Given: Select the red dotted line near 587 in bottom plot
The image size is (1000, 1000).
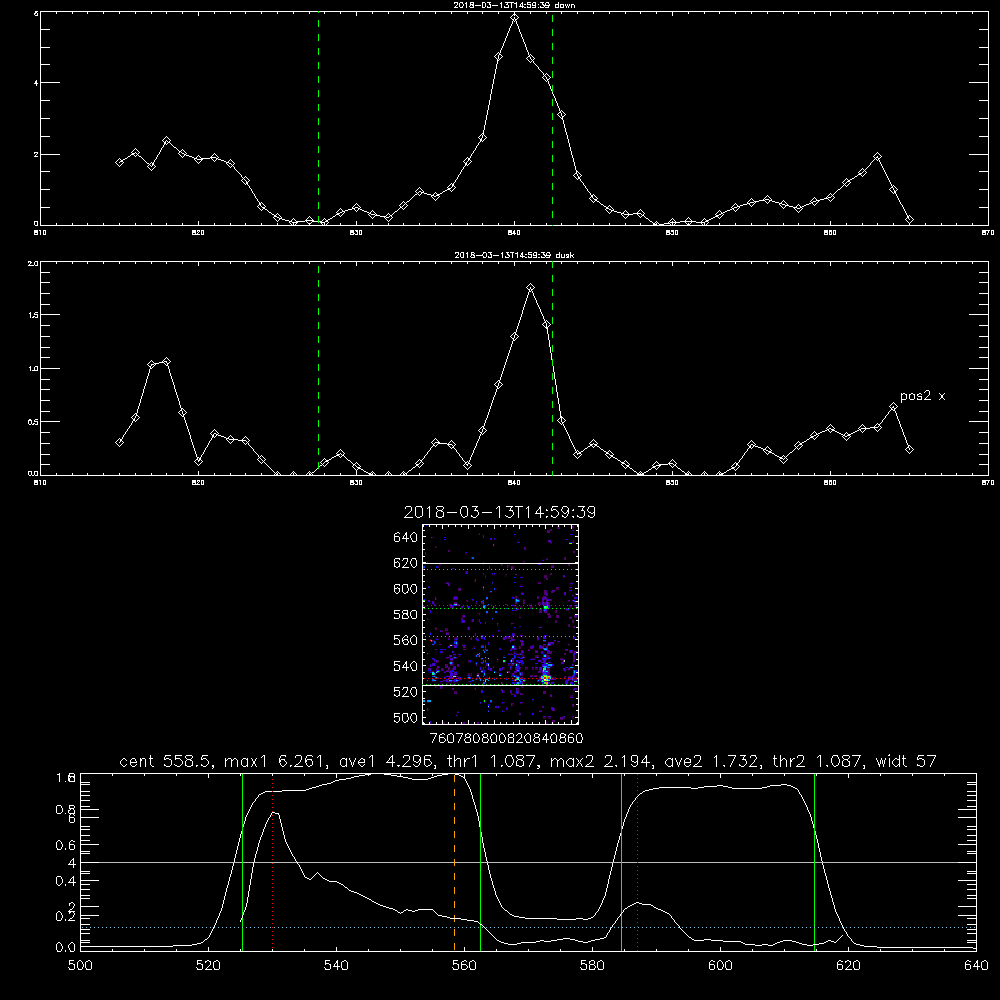Looking at the screenshot, I should 637,861.
